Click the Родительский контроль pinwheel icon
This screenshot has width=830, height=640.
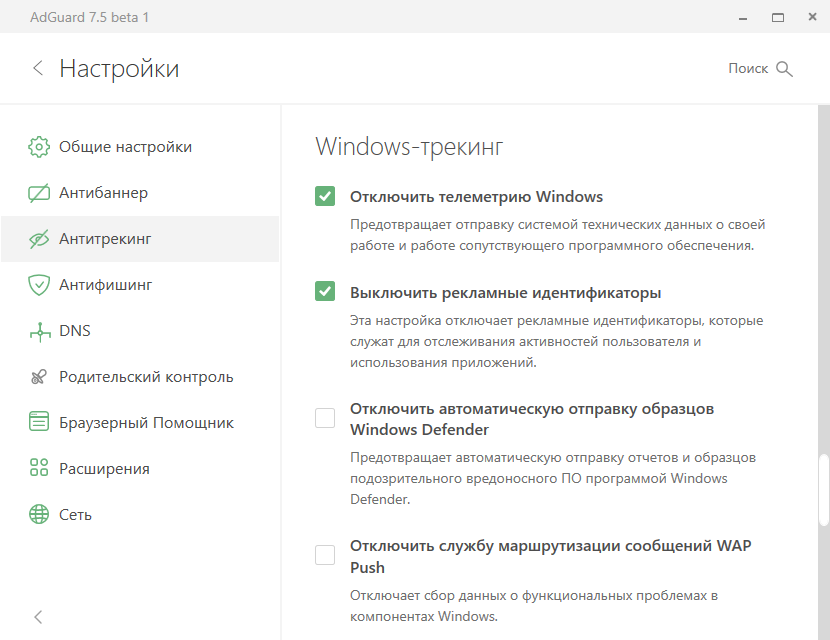click(39, 377)
